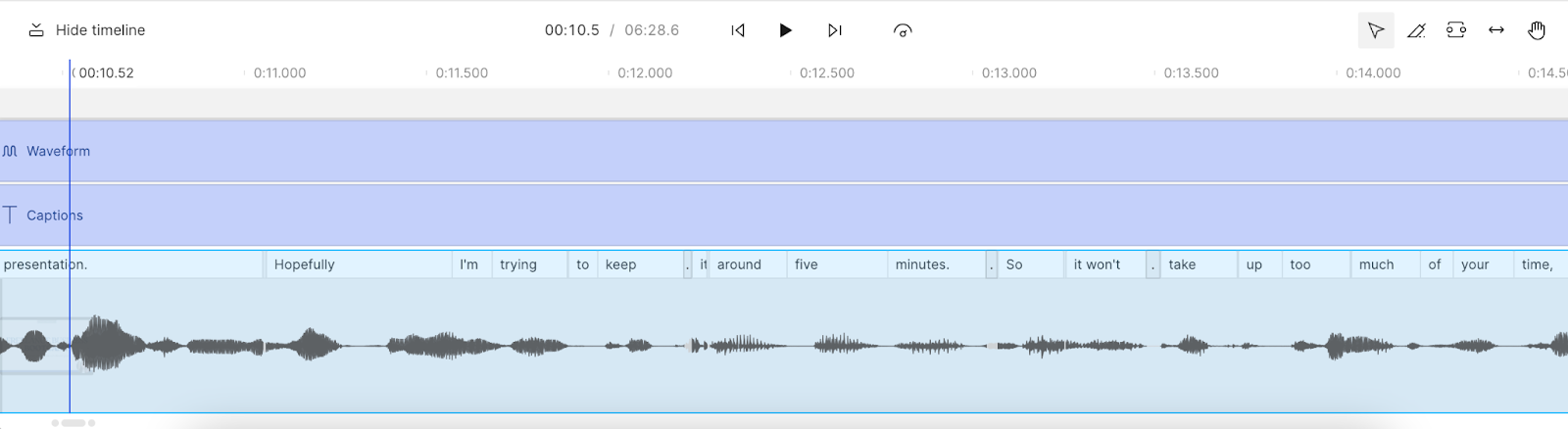Click the current time 00:10.5 readout
Image resolution: width=1568 pixels, height=429 pixels.
point(571,30)
